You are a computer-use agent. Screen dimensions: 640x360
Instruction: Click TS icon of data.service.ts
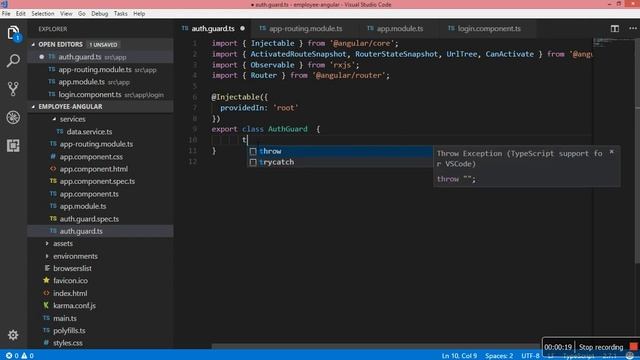point(60,131)
